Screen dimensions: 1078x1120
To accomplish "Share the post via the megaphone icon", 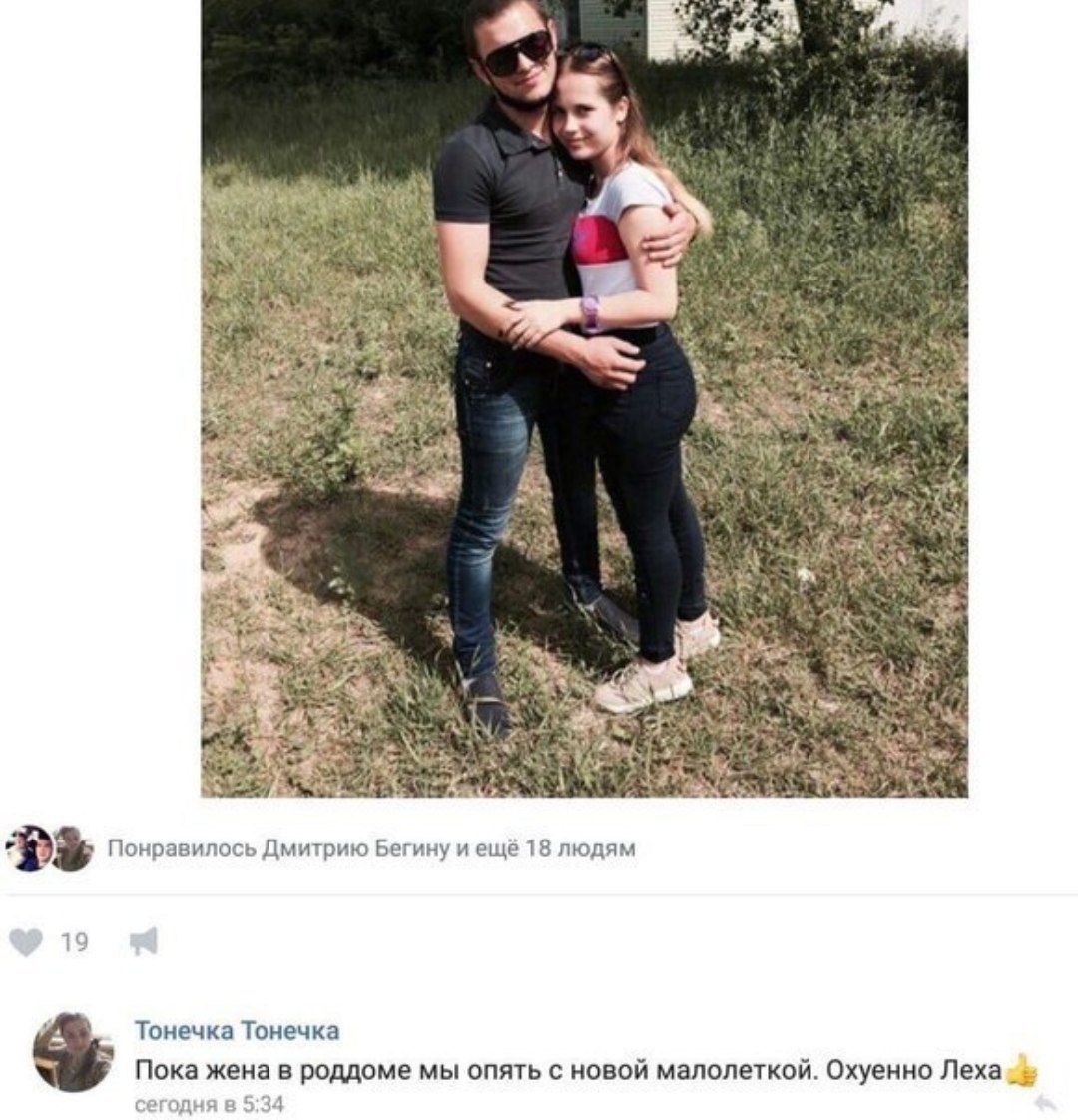I will [144, 941].
